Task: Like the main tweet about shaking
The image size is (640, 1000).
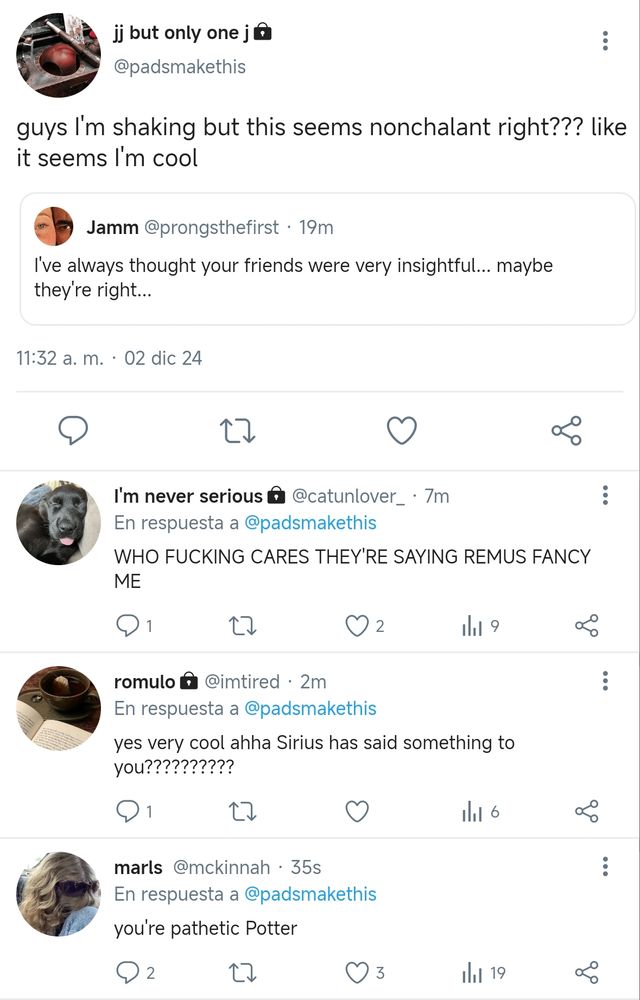Action: [x=401, y=431]
